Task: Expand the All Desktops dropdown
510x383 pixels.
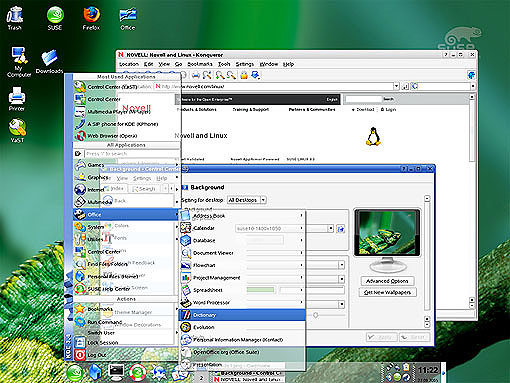Action: coord(247,200)
